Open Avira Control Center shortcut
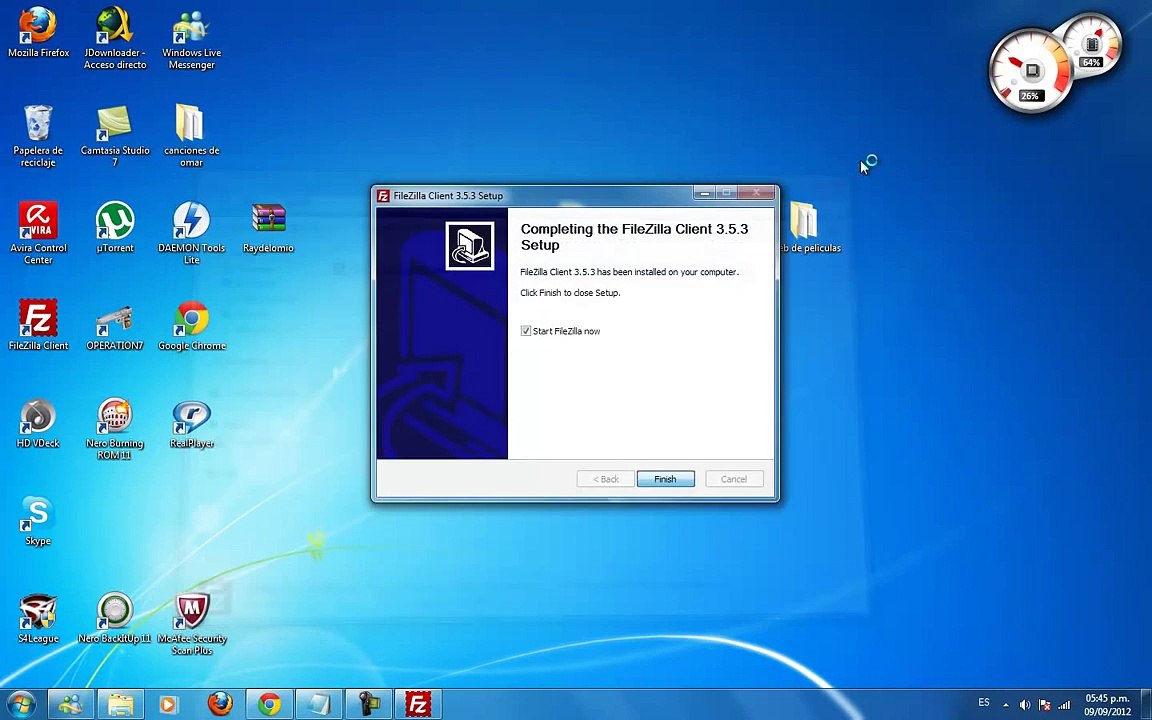 pos(38,233)
